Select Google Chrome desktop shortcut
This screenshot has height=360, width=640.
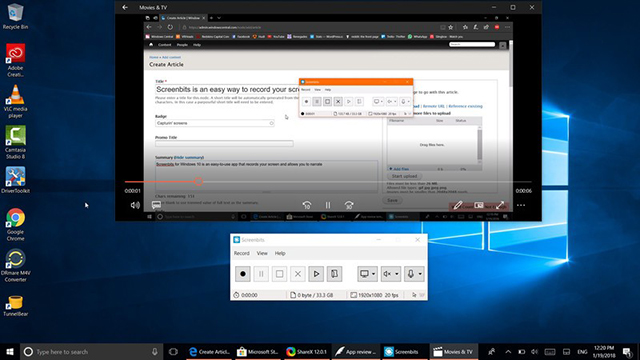(x=16, y=224)
